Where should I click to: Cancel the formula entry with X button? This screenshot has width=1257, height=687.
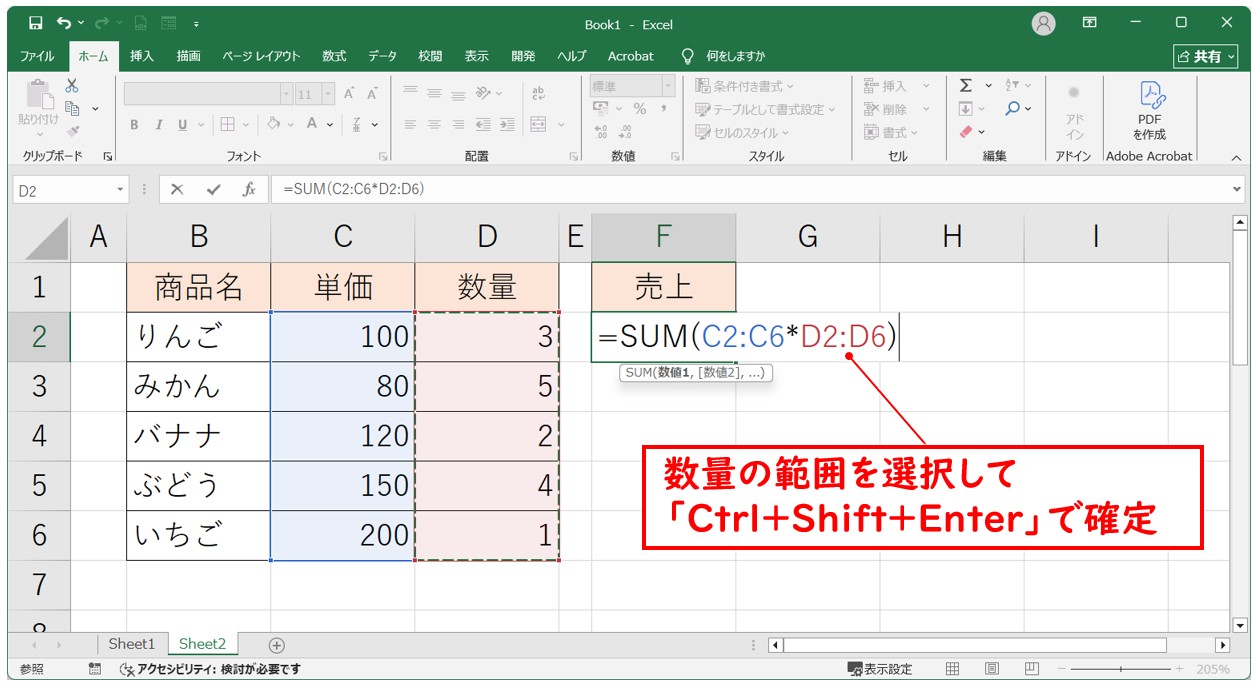pyautogui.click(x=177, y=189)
